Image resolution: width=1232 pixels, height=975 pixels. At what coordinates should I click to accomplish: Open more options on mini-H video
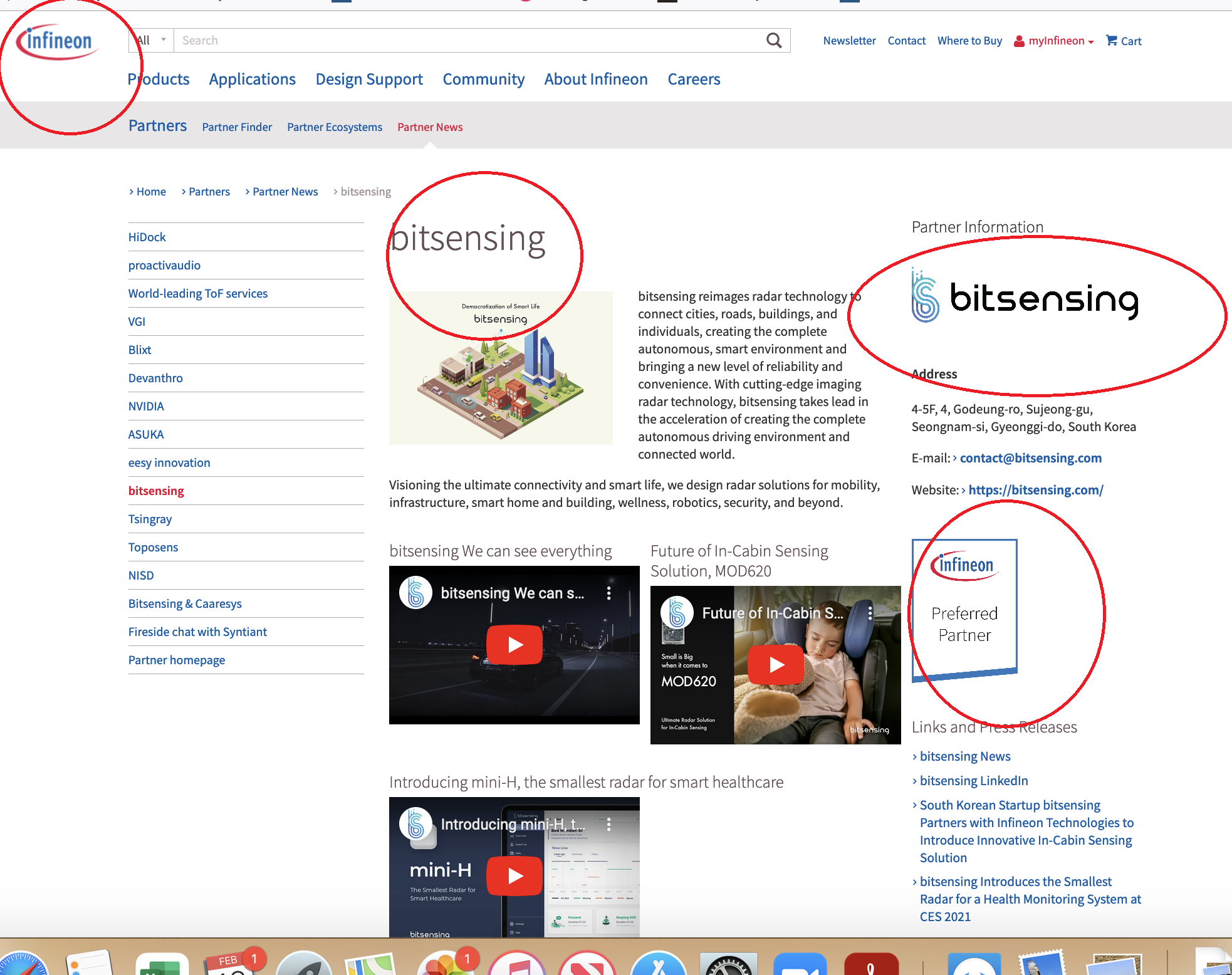609,824
